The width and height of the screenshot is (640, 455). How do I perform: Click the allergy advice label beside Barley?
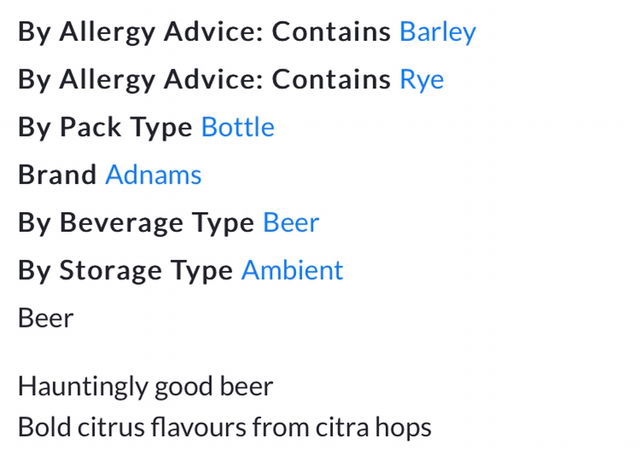pyautogui.click(x=204, y=31)
